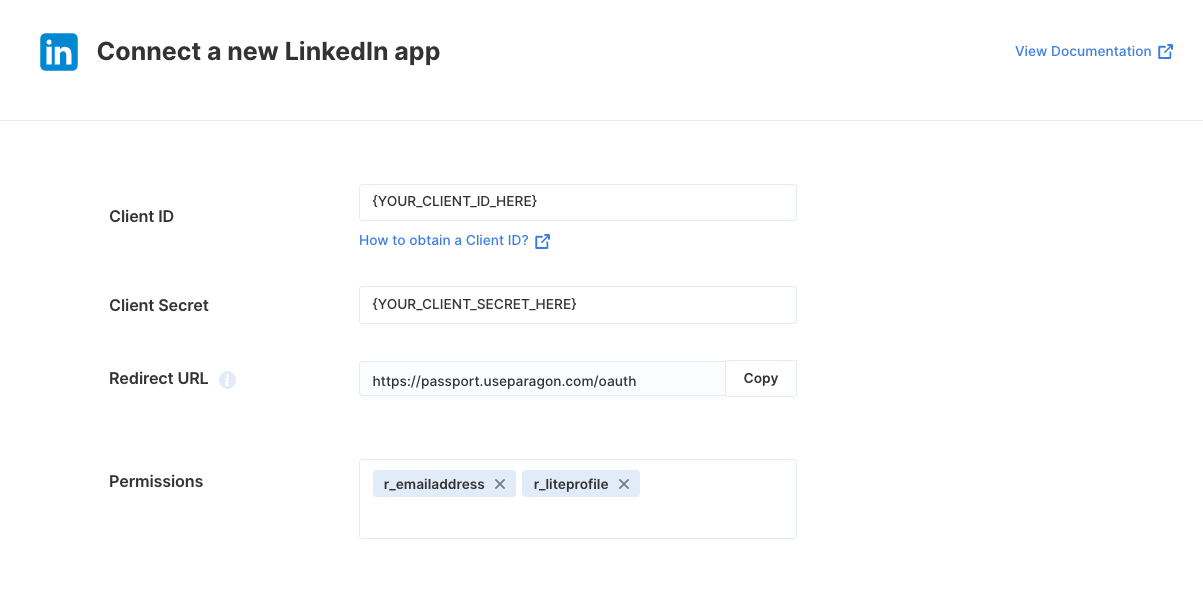Click the r_emailaddress permission chip label

click(434, 484)
